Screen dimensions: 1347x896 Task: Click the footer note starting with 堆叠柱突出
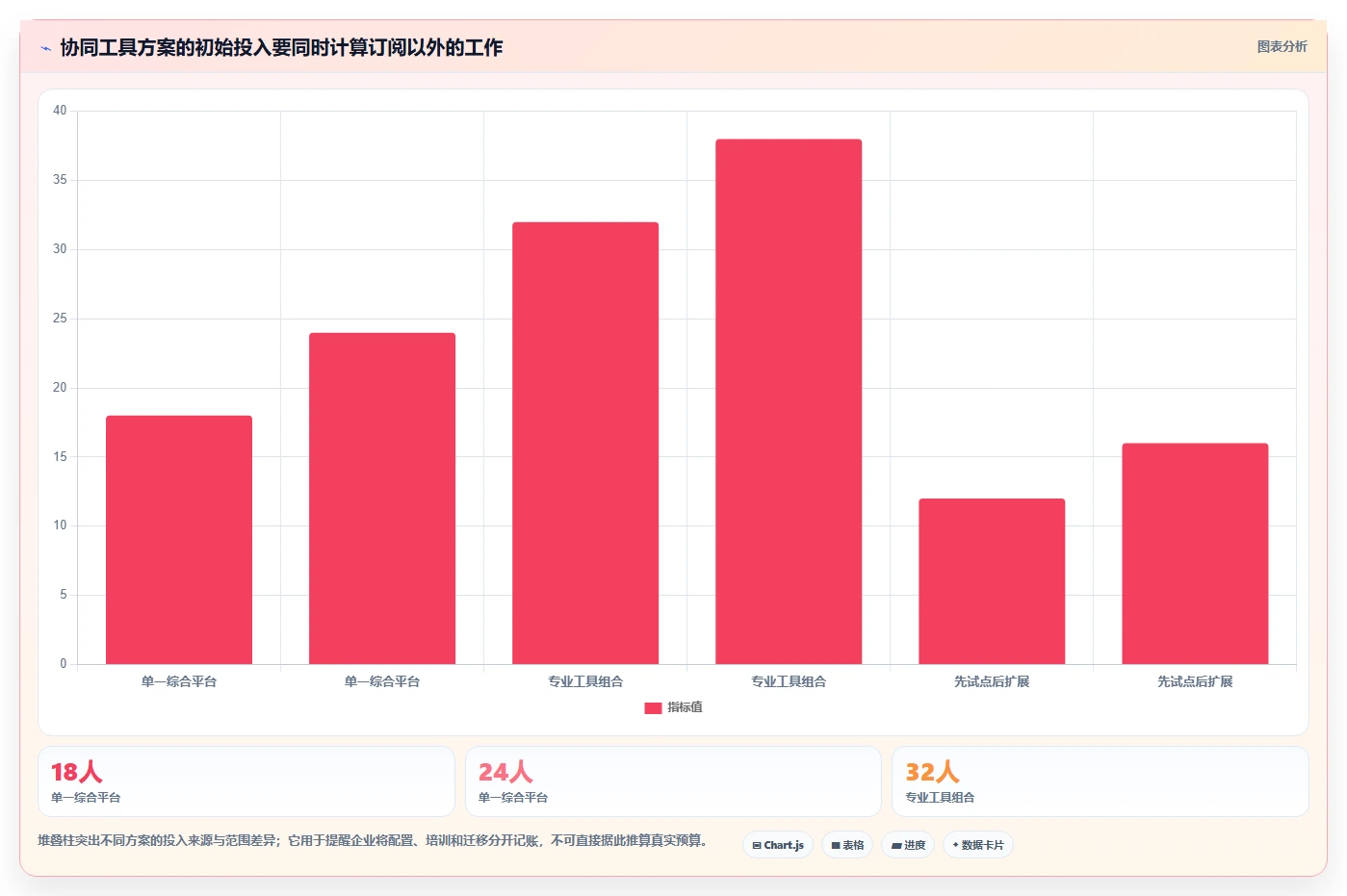pyautogui.click(x=376, y=840)
